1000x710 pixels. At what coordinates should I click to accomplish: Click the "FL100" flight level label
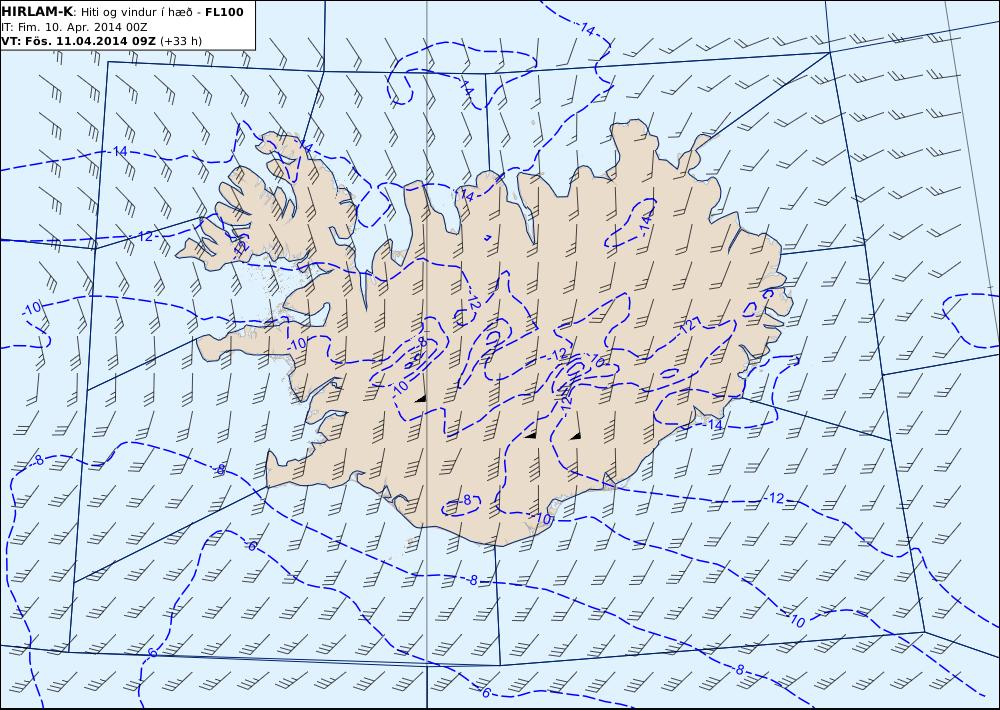pyautogui.click(x=224, y=12)
